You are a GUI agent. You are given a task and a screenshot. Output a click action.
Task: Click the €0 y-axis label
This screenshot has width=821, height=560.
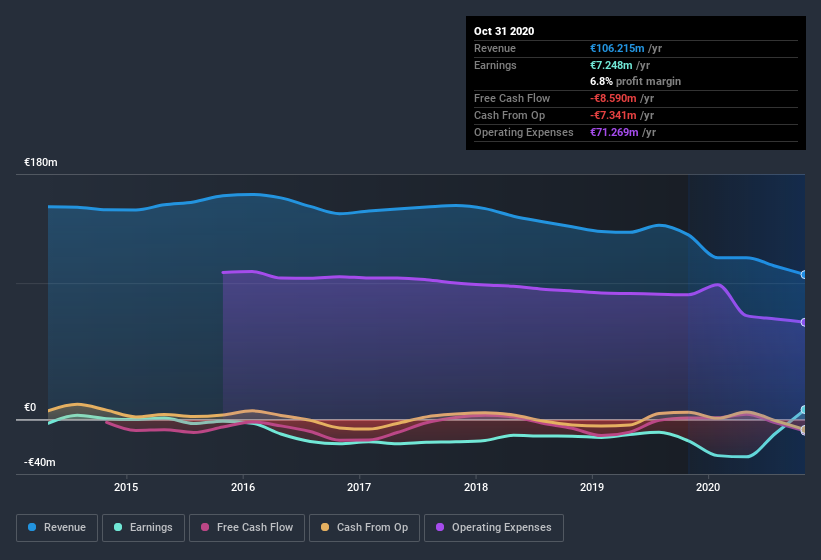click(x=30, y=407)
